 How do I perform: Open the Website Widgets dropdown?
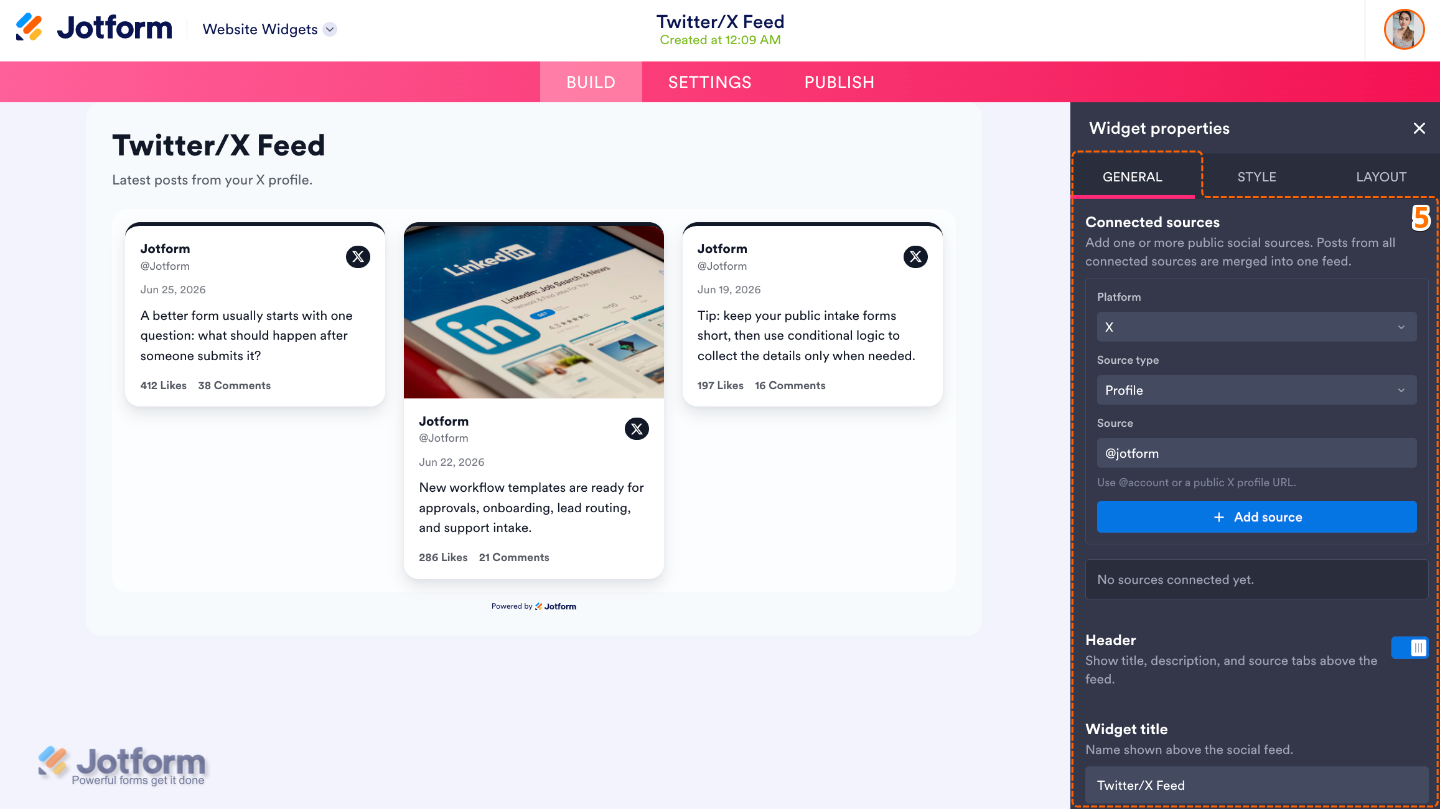point(269,29)
